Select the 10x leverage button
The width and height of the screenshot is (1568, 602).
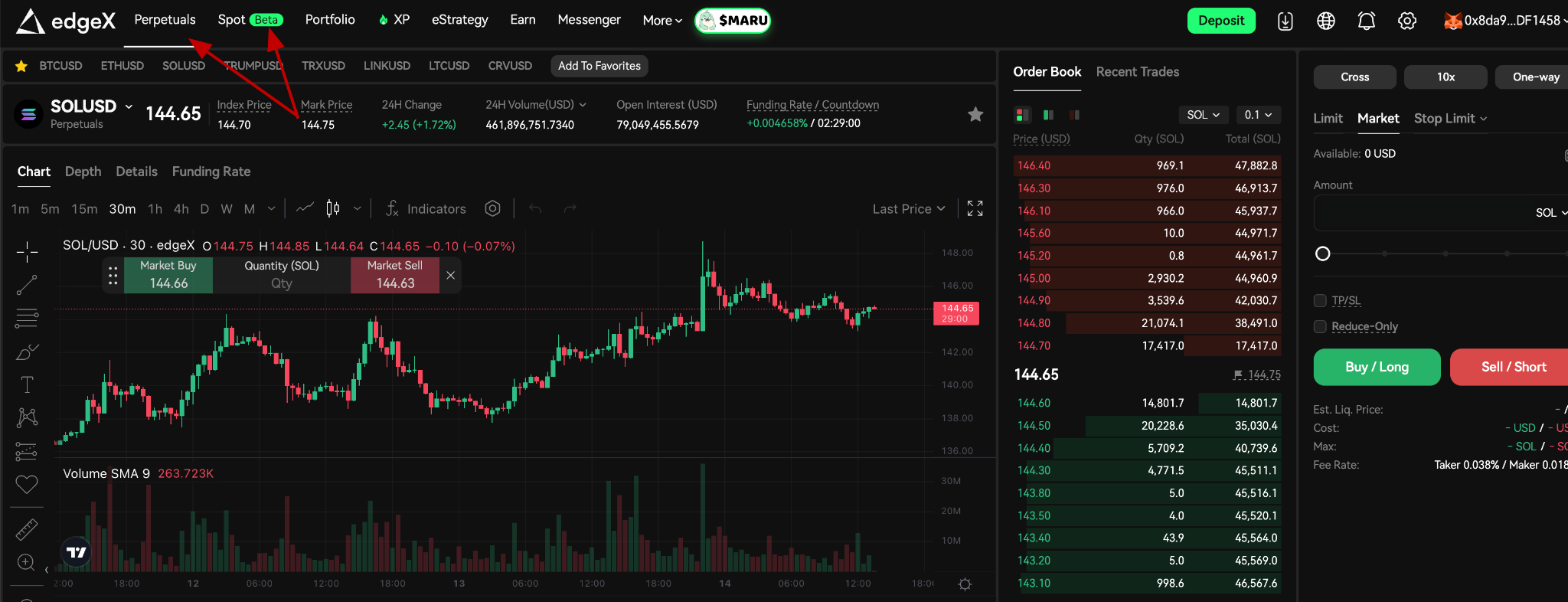click(x=1445, y=77)
